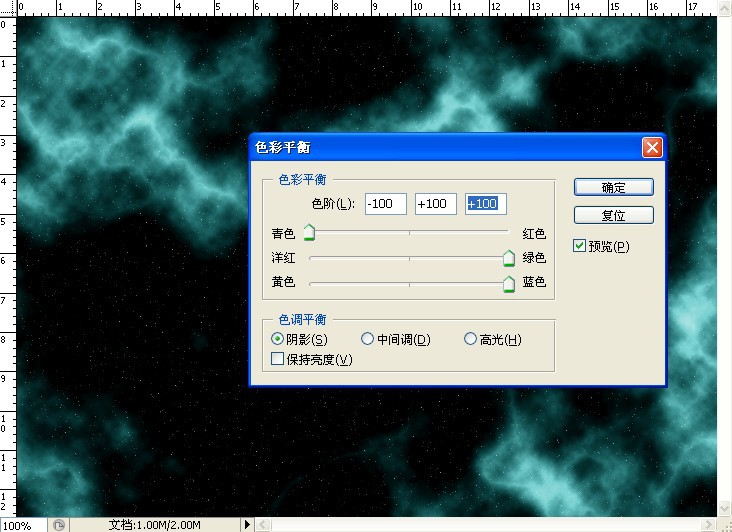The height and width of the screenshot is (532, 732).
Task: Enable the 保持亮度 checkbox
Action: pos(277,359)
